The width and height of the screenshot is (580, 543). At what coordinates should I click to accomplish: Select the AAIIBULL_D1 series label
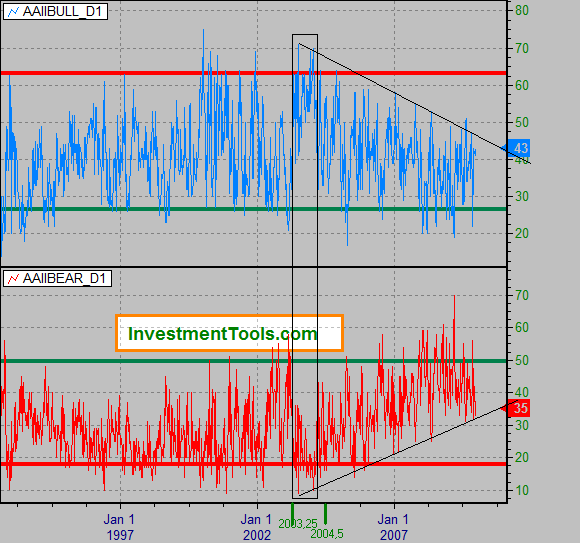coord(62,11)
